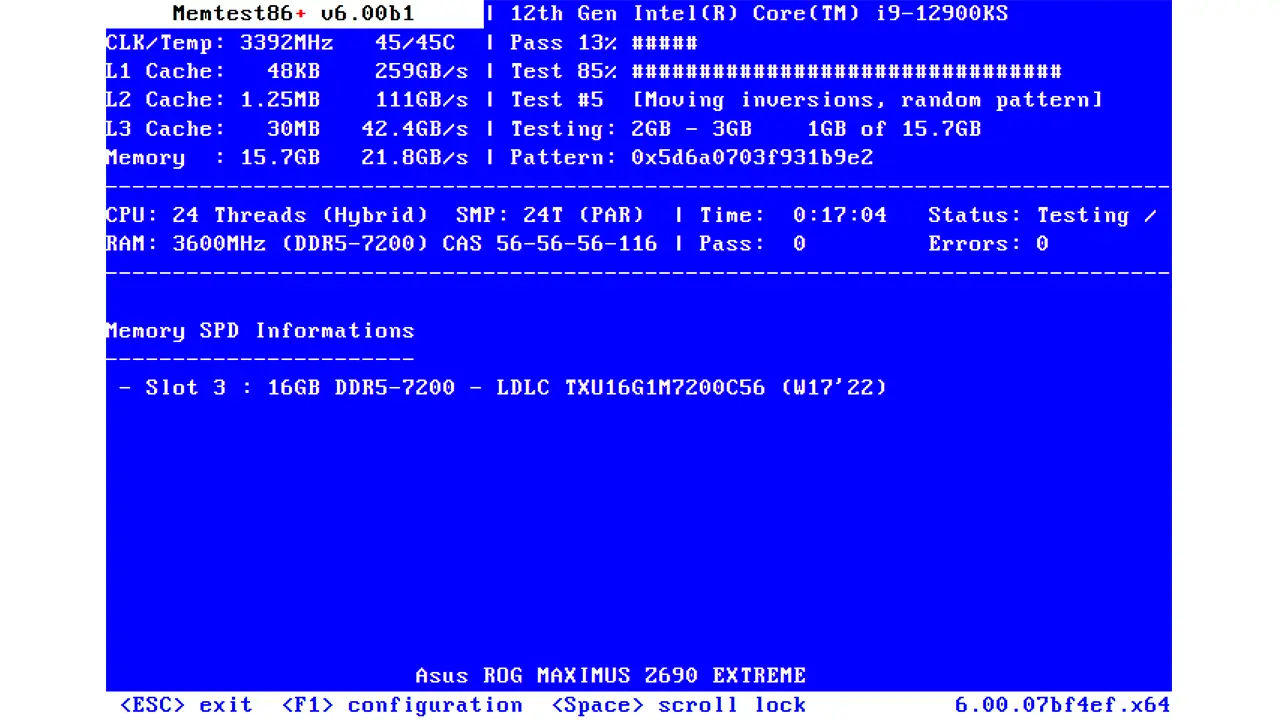Image resolution: width=1280 pixels, height=720 pixels.
Task: Click the LDLC TXU16G1M7200C56 part number
Action: click(x=631, y=388)
